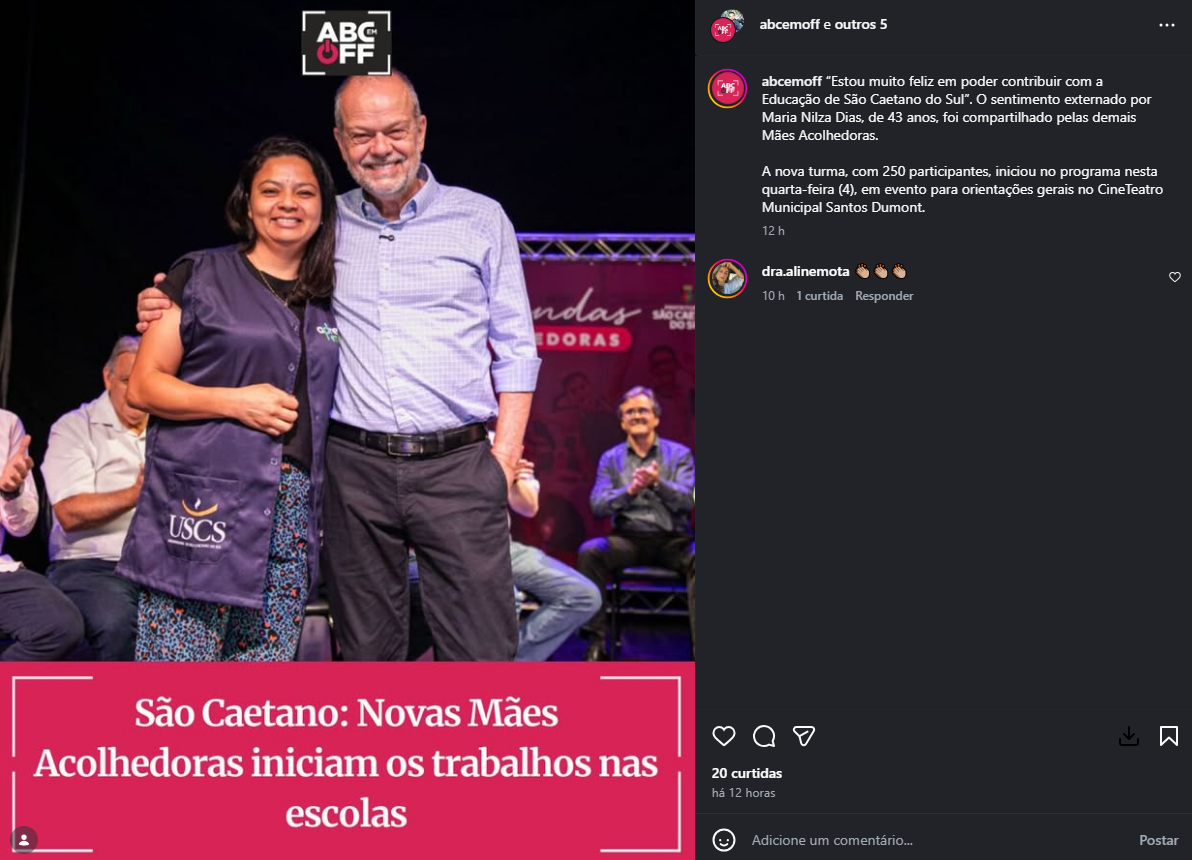Open the 'outros 5' collaborators list
Viewport: 1192px width, 860px height.
[861, 24]
